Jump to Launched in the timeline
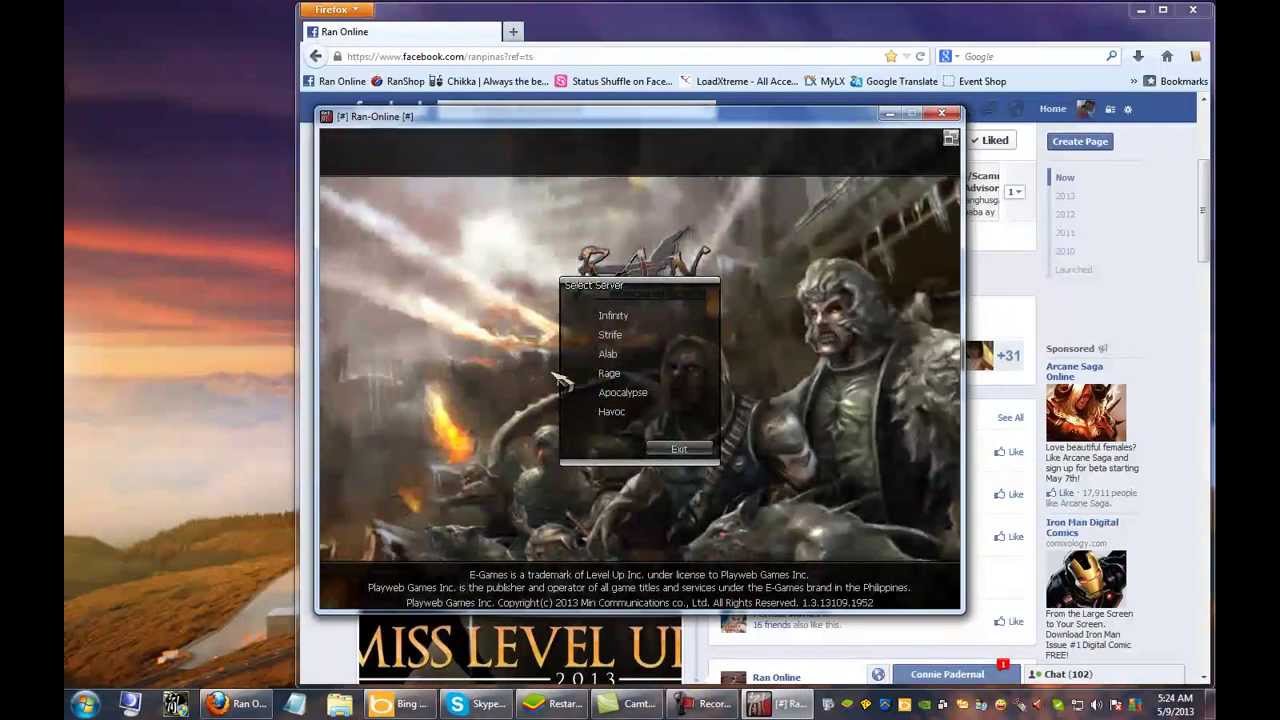Viewport: 1280px width, 720px height. (x=1073, y=270)
